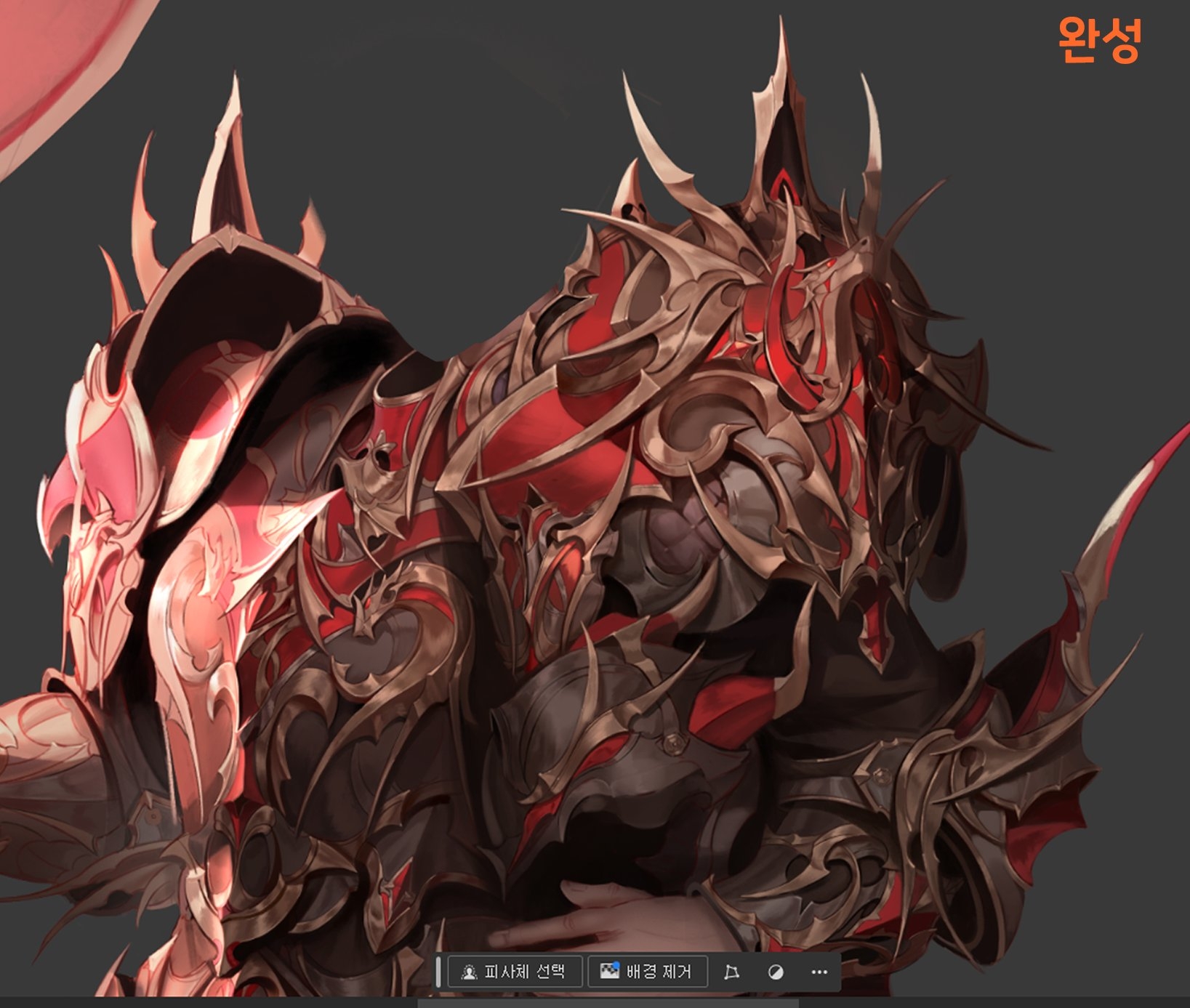The image size is (1190, 1008).
Task: Click the orange 완성 text label
Action: (1098, 41)
